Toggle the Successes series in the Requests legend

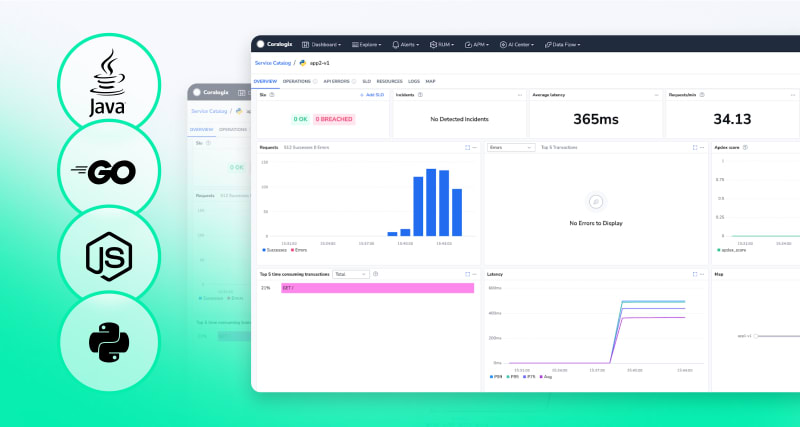pyautogui.click(x=273, y=250)
